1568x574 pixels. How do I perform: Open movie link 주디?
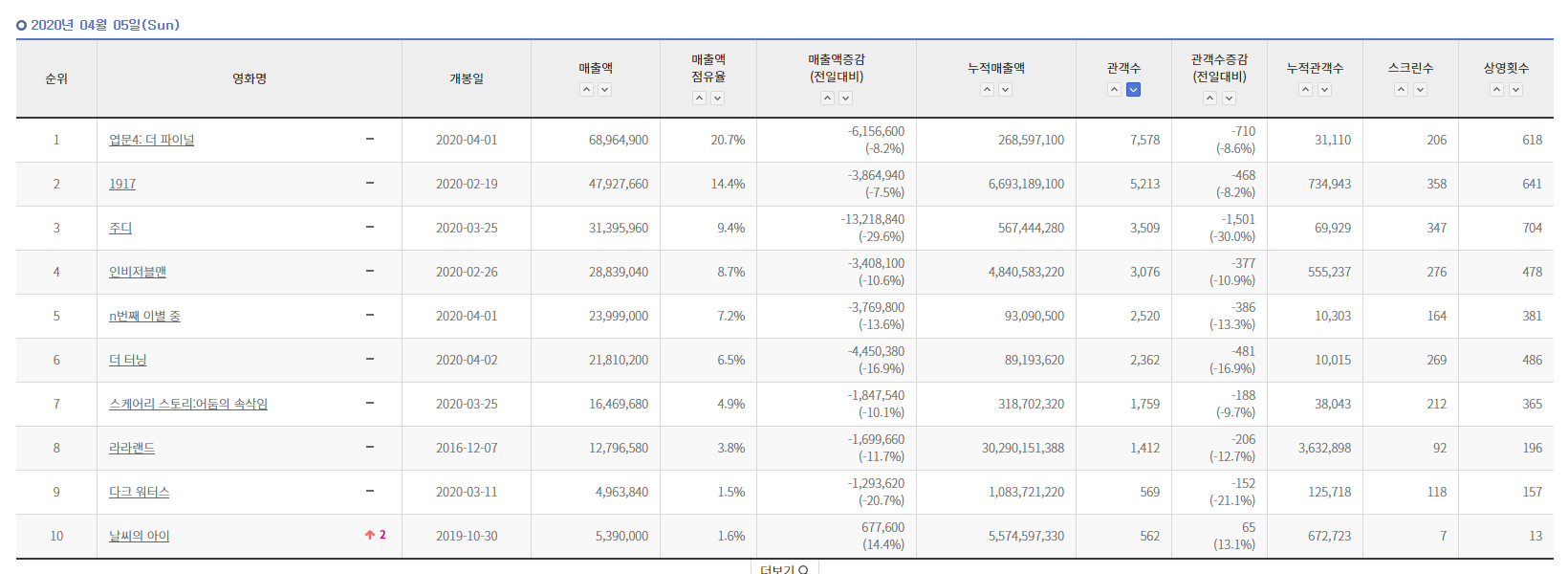(x=120, y=228)
